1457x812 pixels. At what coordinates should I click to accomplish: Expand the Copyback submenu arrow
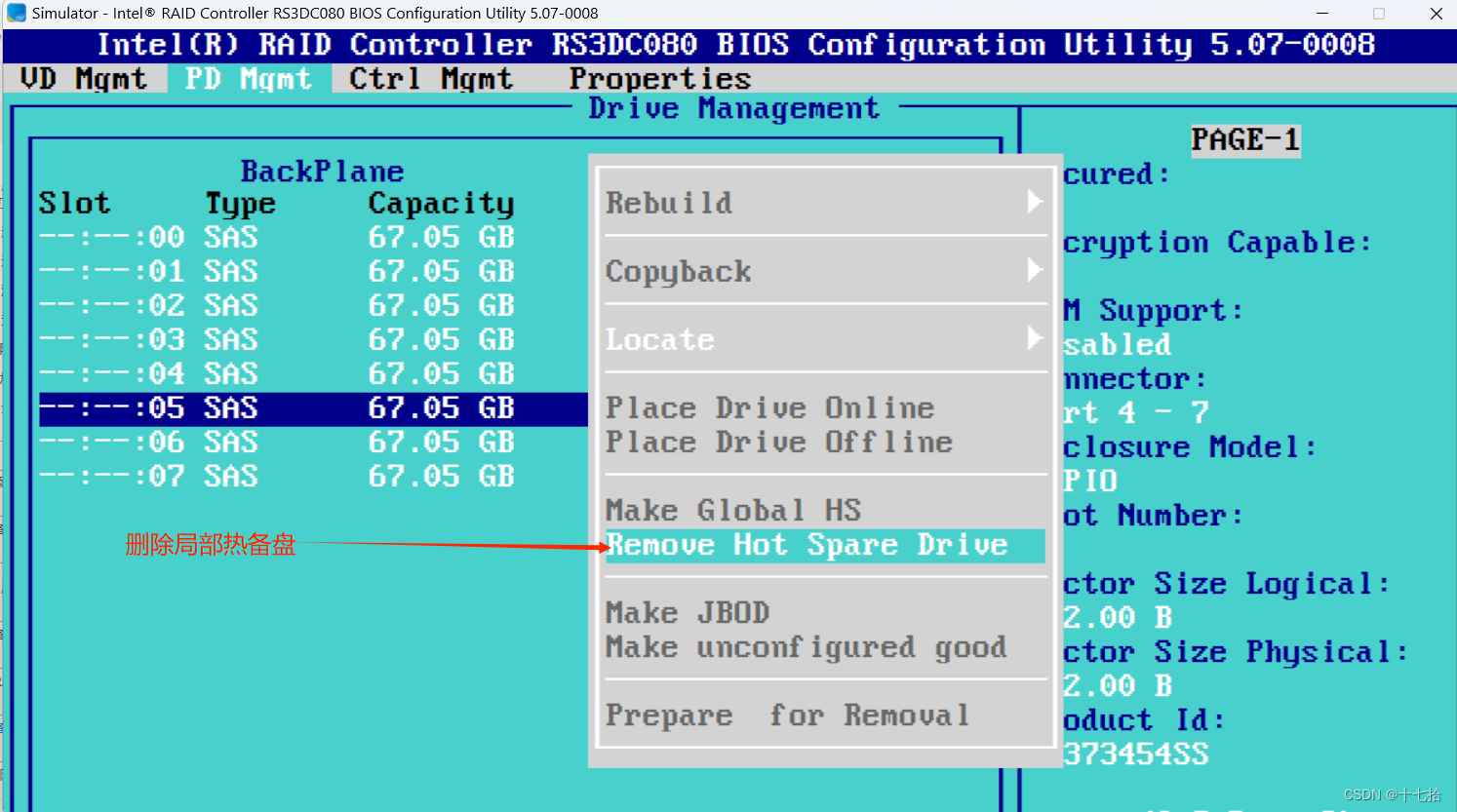pyautogui.click(x=1035, y=270)
